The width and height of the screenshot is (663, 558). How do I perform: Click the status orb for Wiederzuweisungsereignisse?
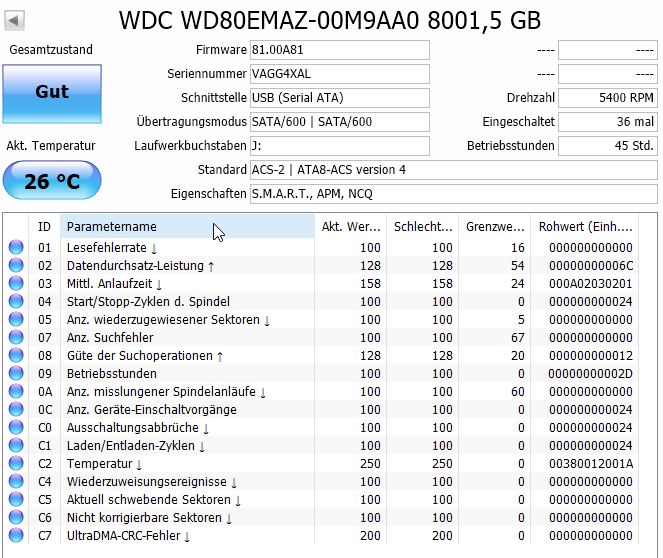click(16, 481)
